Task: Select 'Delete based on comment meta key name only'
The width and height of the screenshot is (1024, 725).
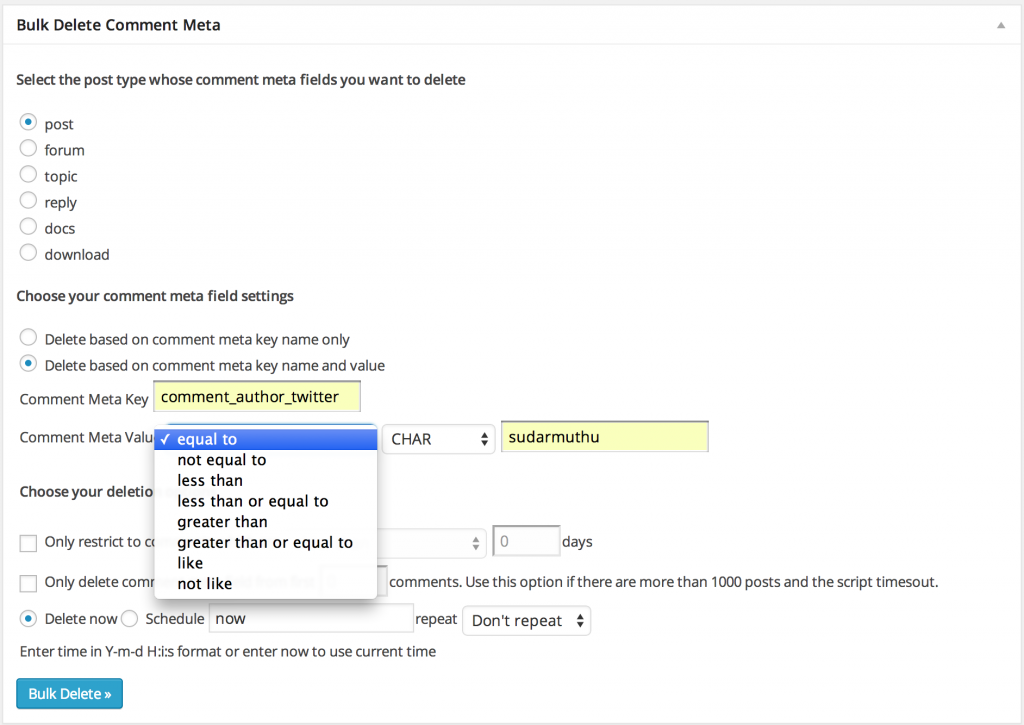Action: tap(28, 338)
